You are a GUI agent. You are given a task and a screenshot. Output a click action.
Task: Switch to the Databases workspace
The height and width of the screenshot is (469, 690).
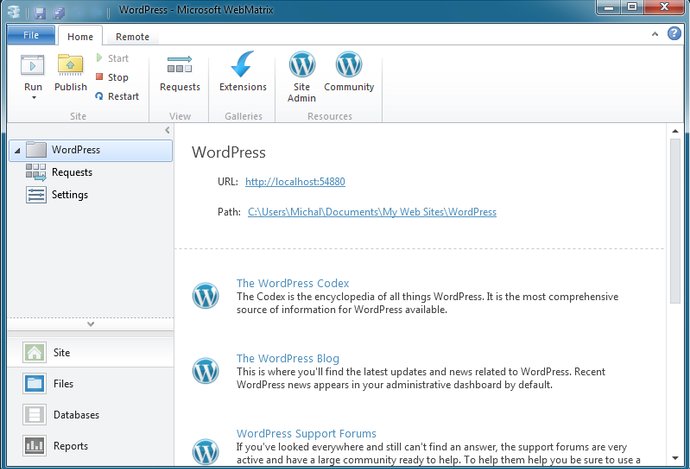76,415
